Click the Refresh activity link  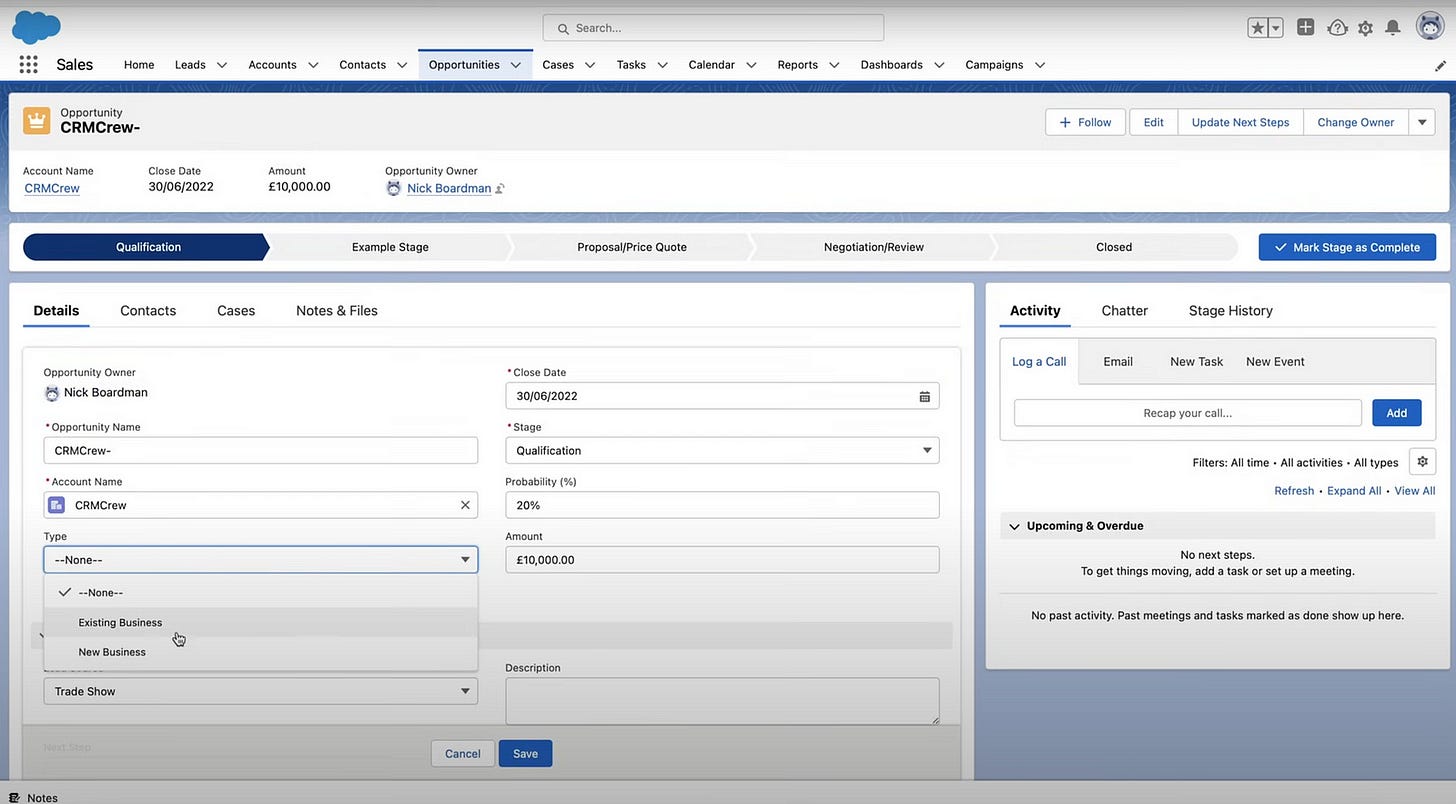coord(1294,491)
